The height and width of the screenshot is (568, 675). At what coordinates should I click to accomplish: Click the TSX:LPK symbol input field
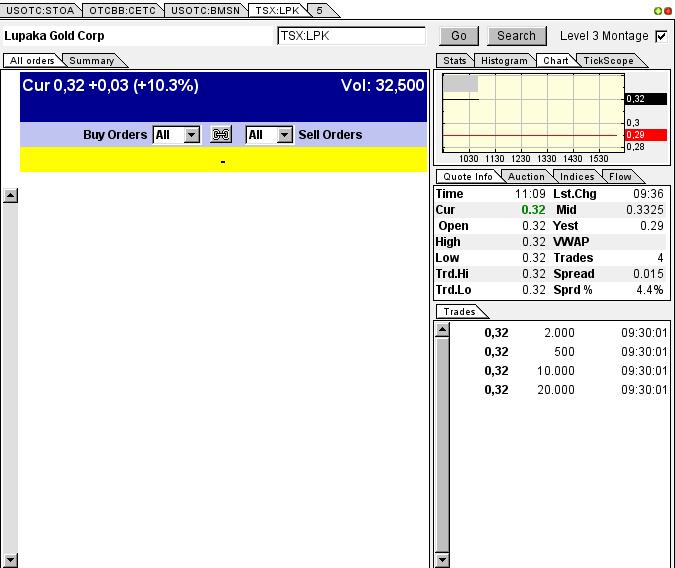pyautogui.click(x=351, y=36)
